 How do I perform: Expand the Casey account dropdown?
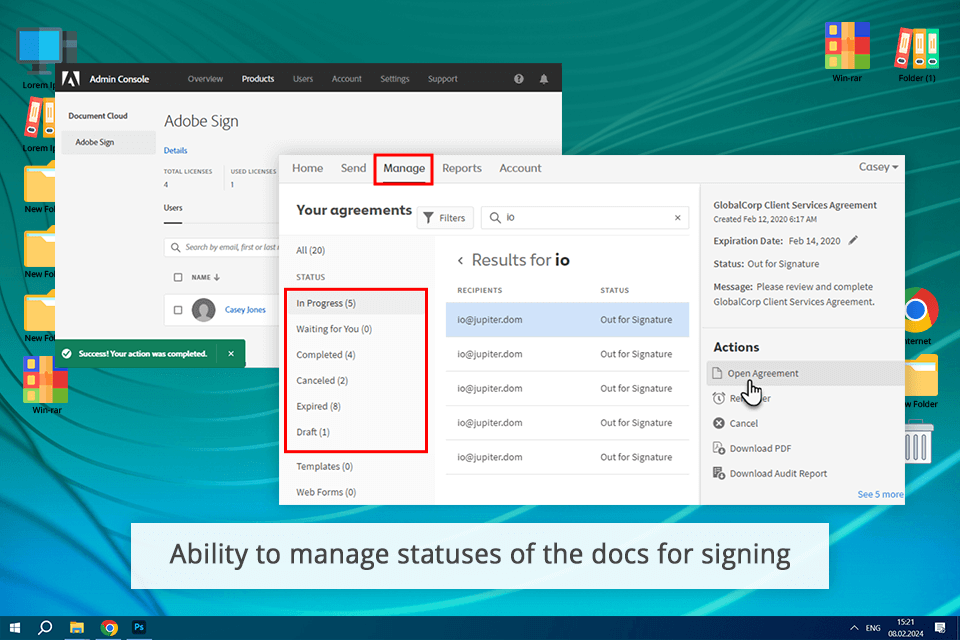pyautogui.click(x=878, y=167)
